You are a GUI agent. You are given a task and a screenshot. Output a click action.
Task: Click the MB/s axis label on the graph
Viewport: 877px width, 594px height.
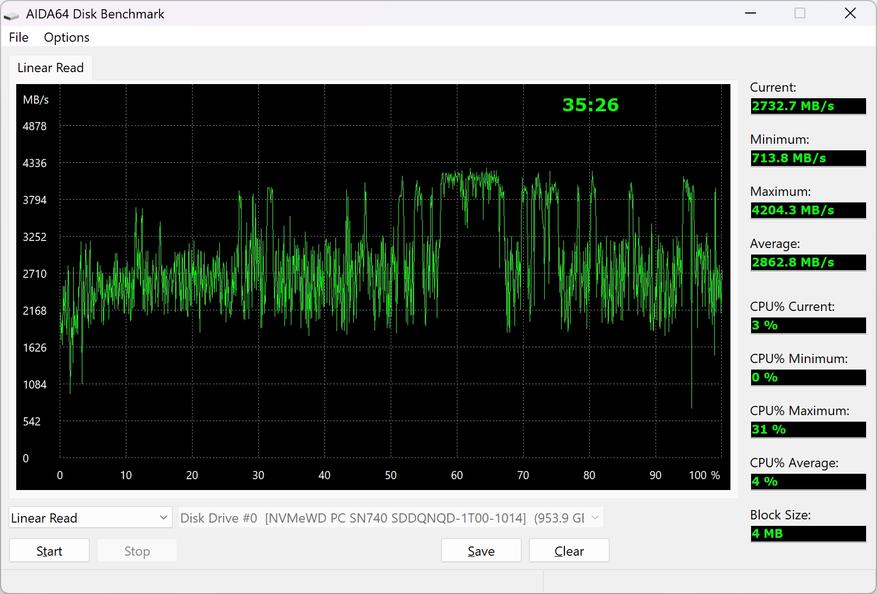(x=36, y=100)
